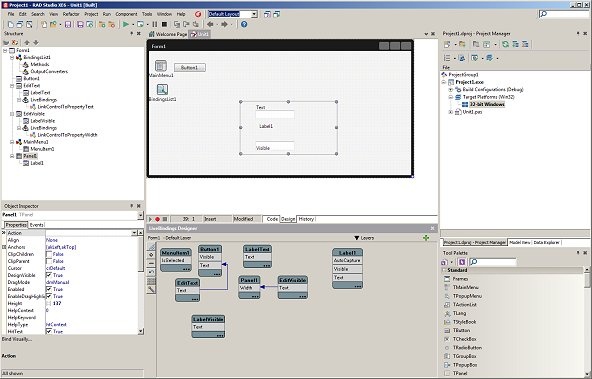Open the Layers dropdown in LiveBindings Designer
592x379 pixels.
click(x=364, y=238)
